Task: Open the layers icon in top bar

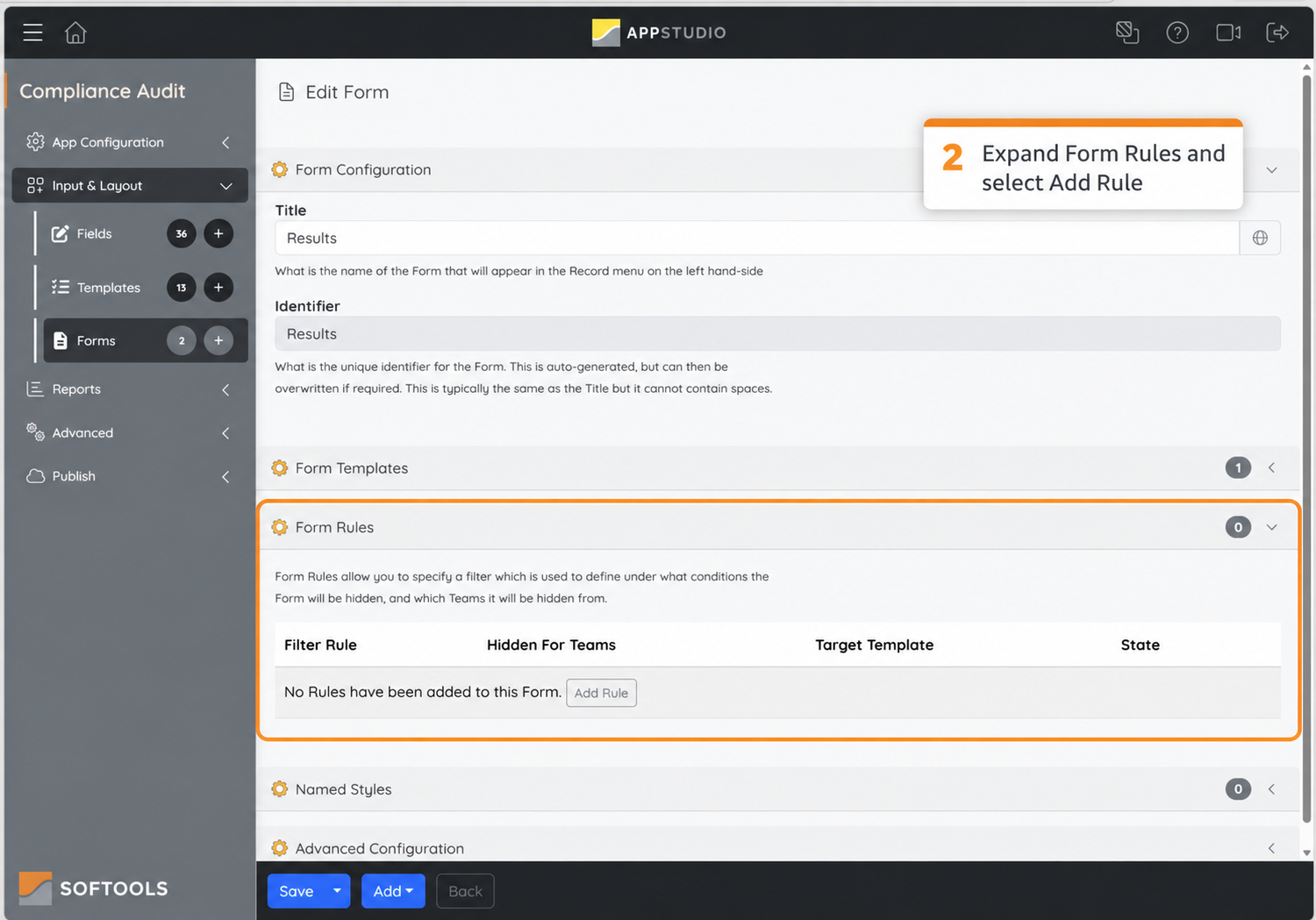Action: 1127,32
